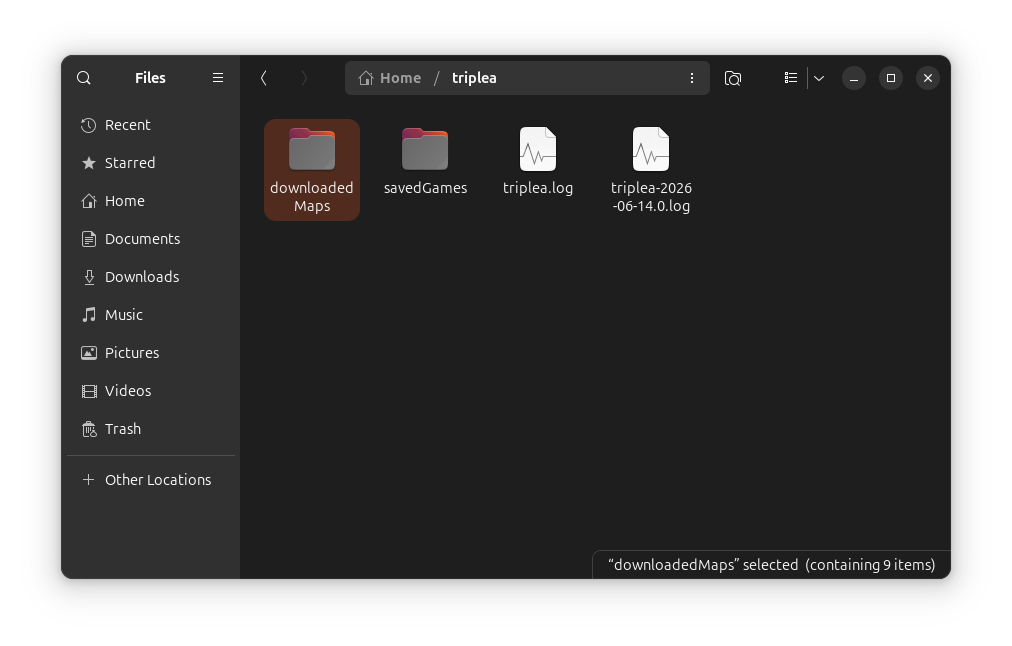Screen dimensions: 1012x646
Task: Open Trash in sidebar
Action: 151,429
